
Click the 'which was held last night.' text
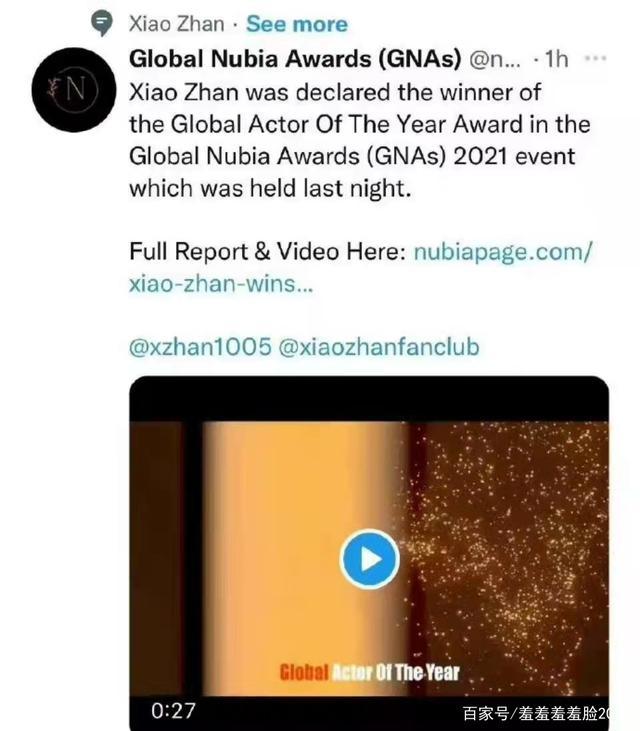(x=270, y=189)
